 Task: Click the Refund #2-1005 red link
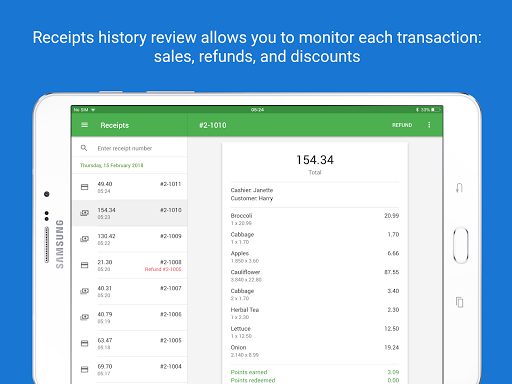[x=163, y=269]
